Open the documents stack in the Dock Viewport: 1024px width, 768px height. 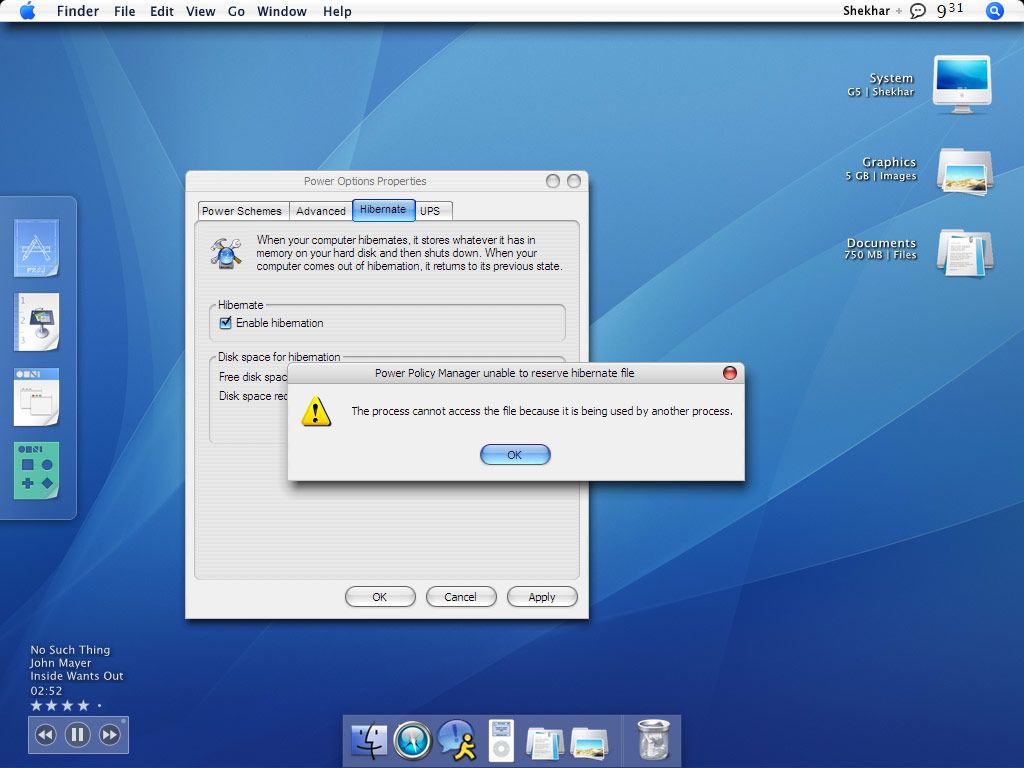pos(545,740)
